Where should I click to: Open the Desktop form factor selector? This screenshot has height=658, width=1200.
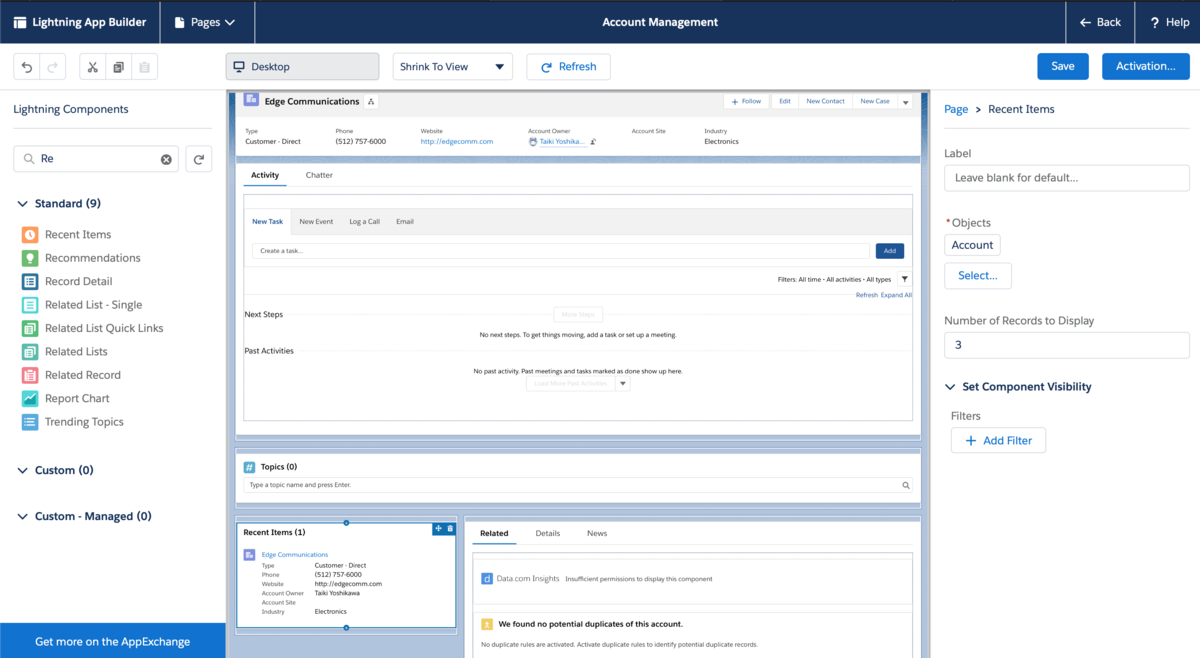[x=302, y=67]
